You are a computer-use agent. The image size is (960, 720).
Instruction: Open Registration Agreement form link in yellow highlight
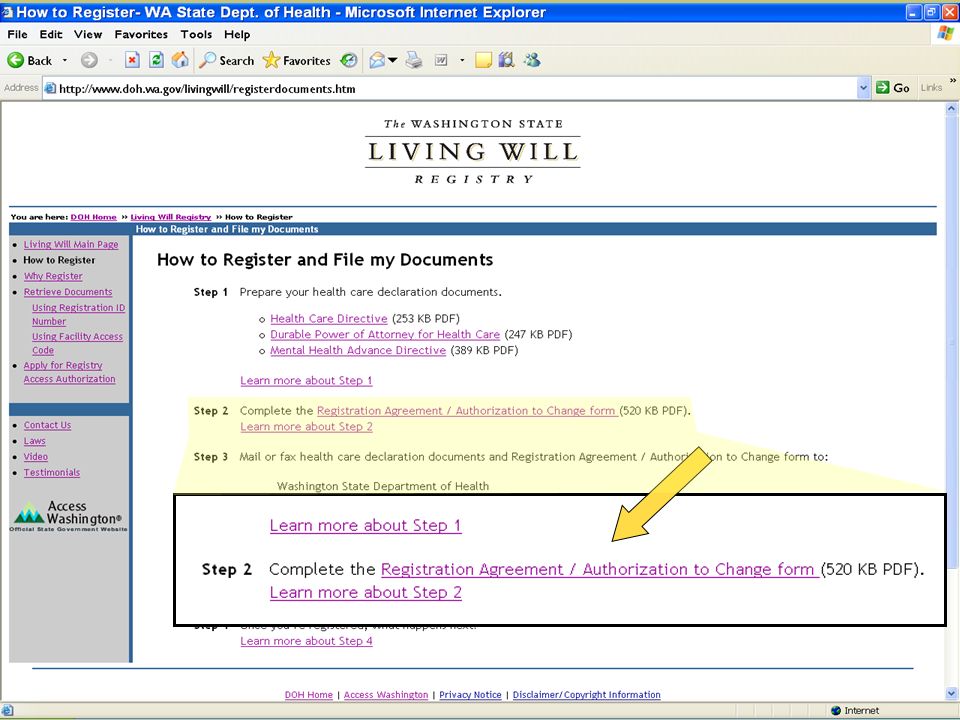[467, 411]
